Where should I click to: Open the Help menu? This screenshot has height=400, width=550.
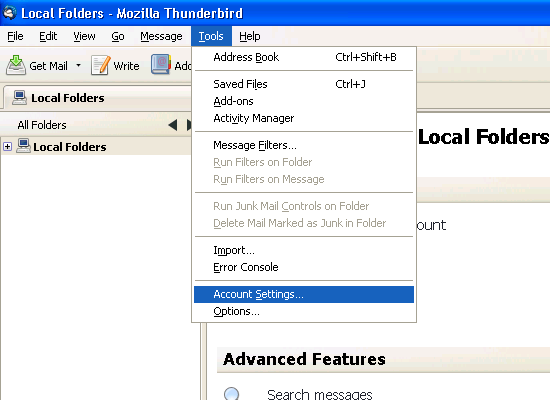coord(250,36)
